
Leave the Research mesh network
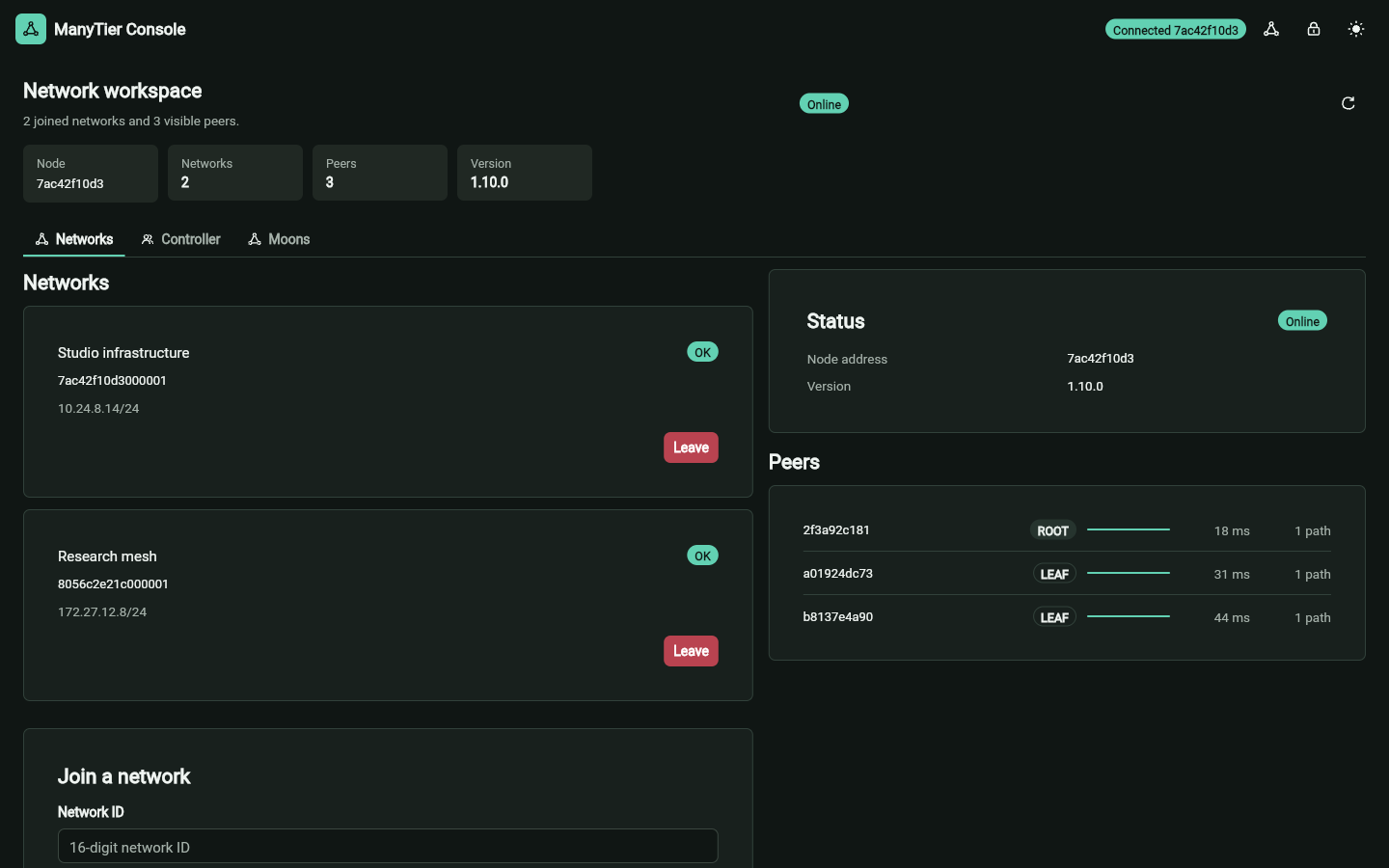click(x=691, y=651)
